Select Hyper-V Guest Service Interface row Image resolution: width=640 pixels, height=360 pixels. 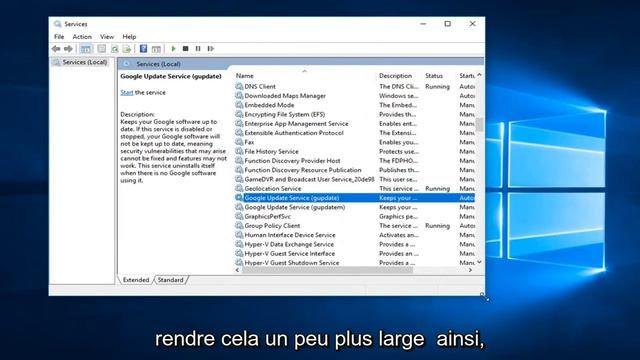354,253
